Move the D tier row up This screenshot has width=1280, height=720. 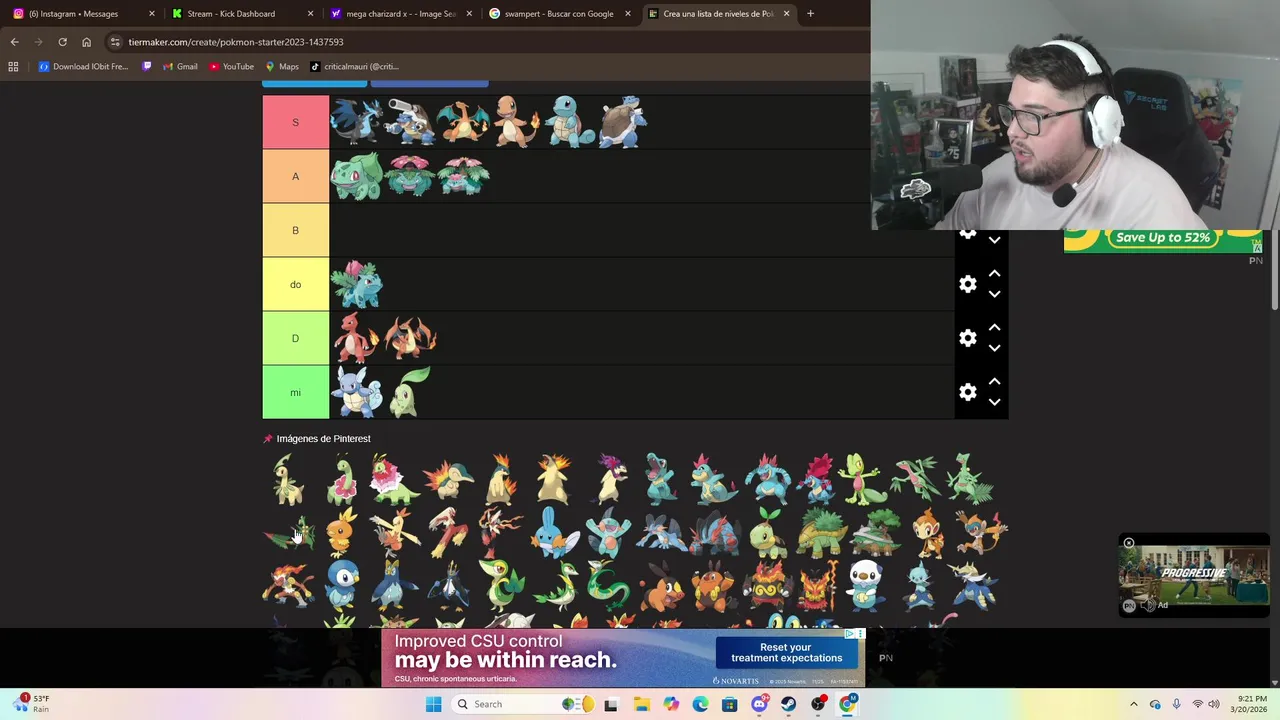coord(994,327)
